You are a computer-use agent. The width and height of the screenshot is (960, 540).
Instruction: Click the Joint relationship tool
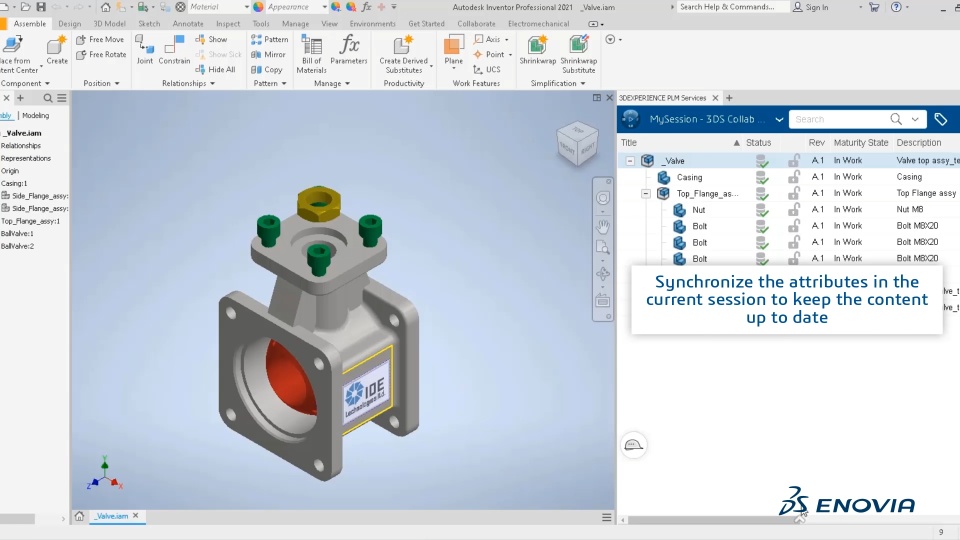(x=144, y=49)
